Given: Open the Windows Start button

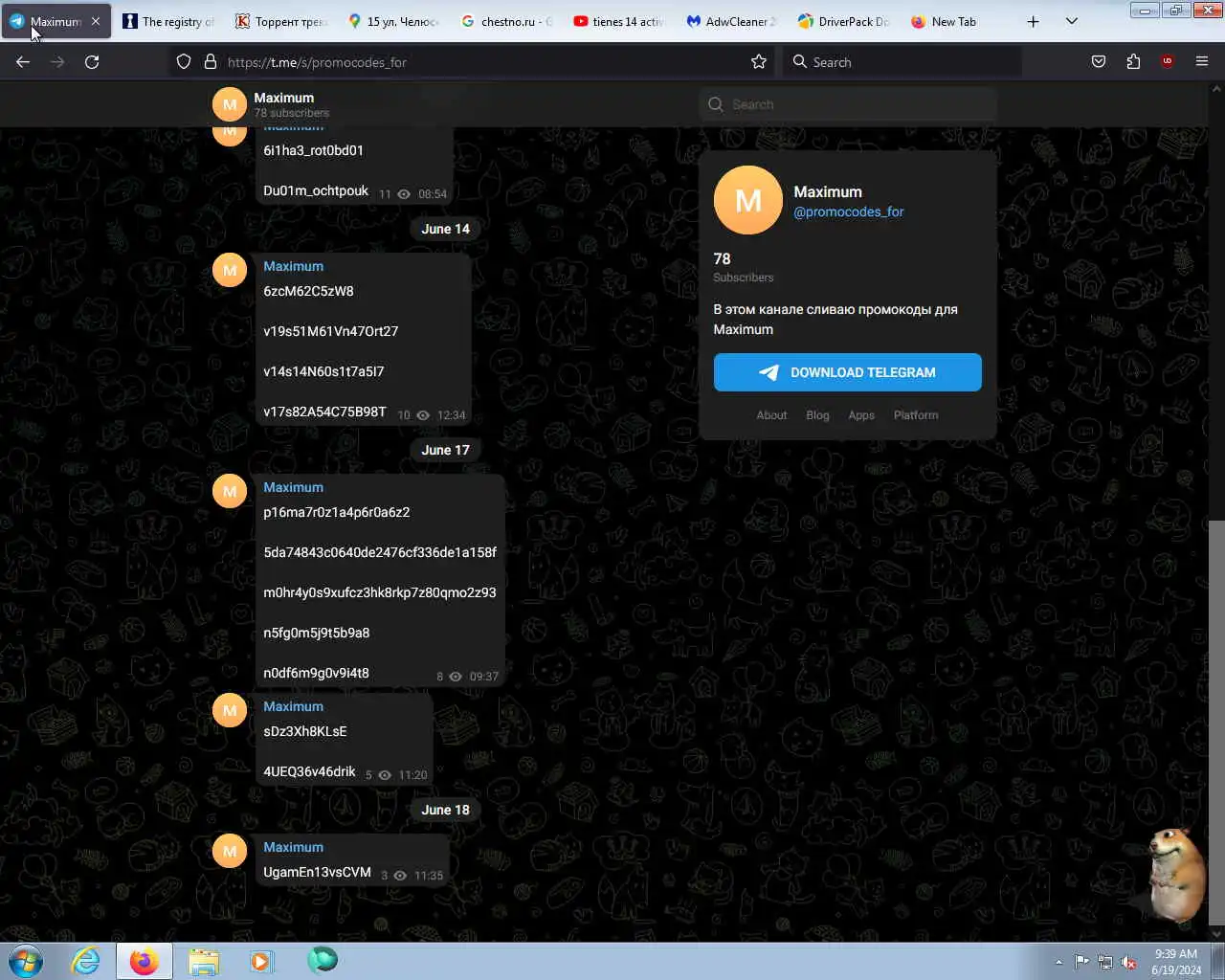Looking at the screenshot, I should click(26, 961).
